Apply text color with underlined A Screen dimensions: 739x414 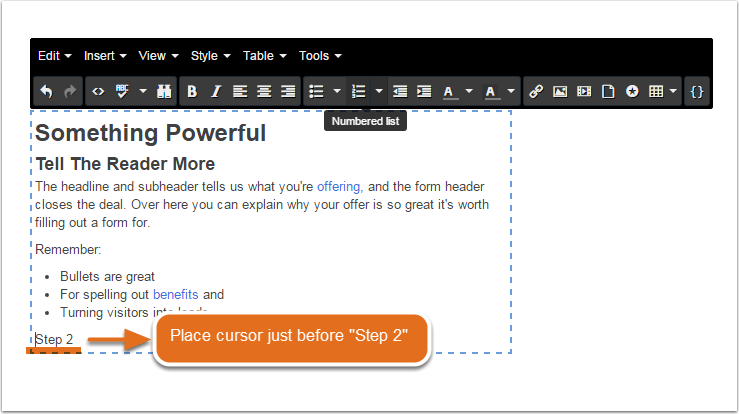point(449,91)
